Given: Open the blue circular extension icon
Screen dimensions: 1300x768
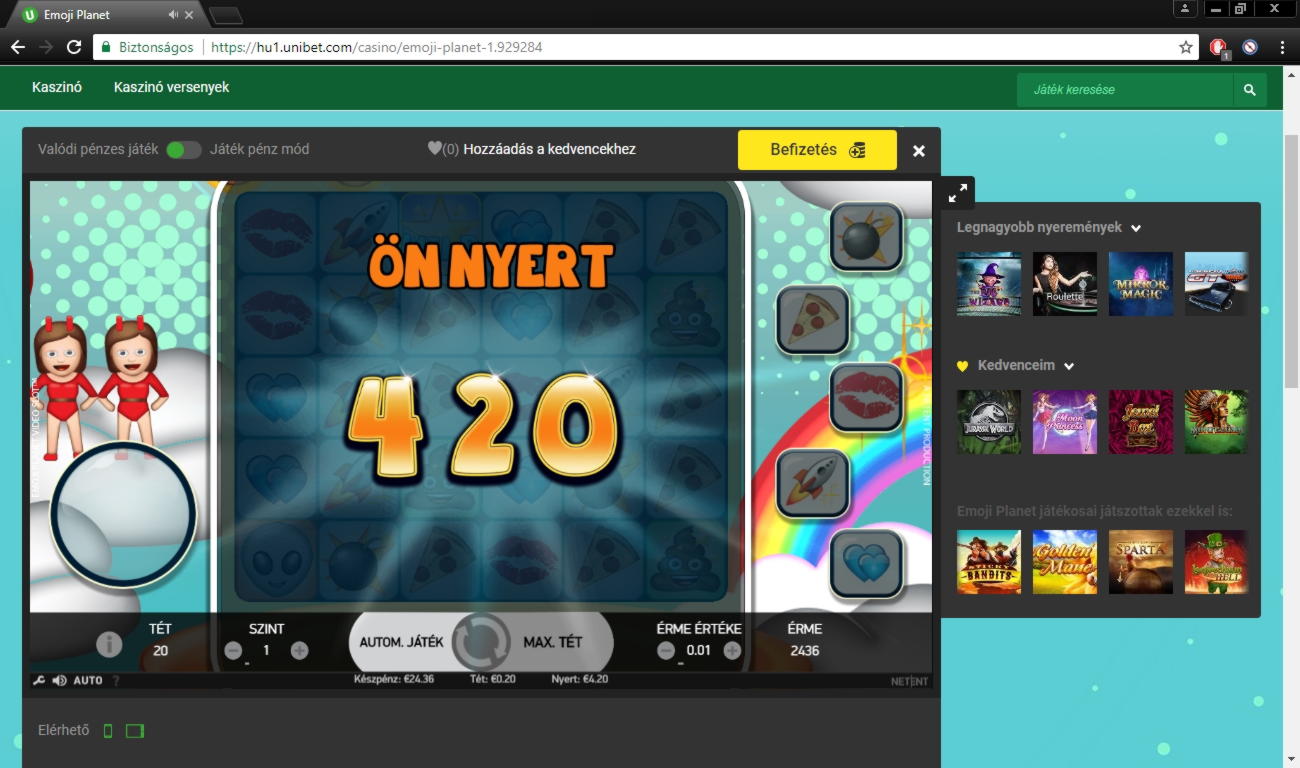Looking at the screenshot, I should 1250,47.
